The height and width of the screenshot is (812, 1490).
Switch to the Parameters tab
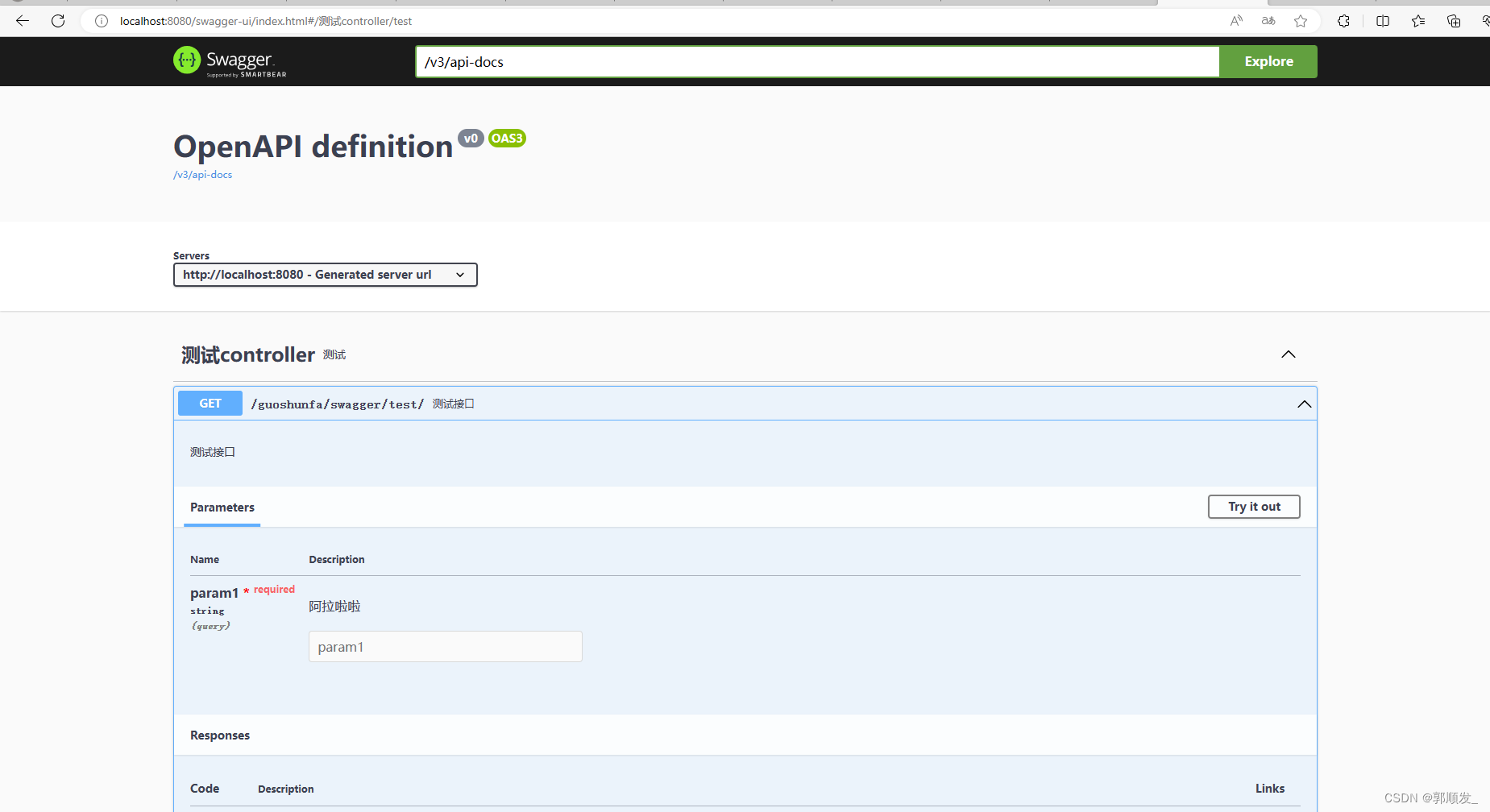[222, 507]
